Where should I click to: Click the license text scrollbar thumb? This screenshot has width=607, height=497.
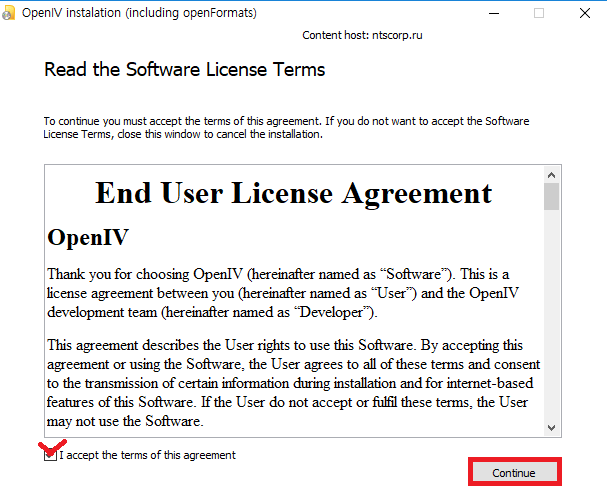point(552,197)
